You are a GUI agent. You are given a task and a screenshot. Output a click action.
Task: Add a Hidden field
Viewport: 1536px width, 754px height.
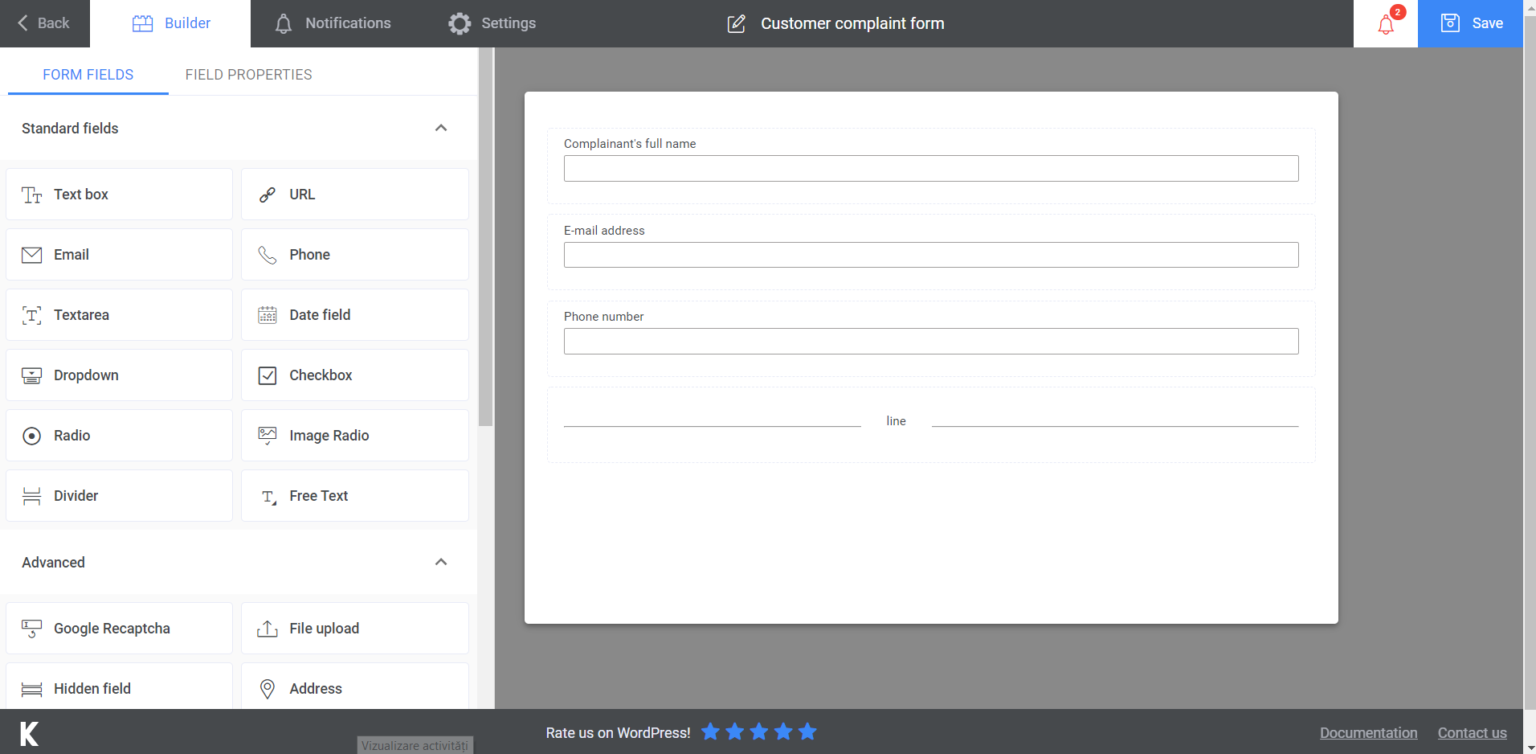click(x=118, y=688)
